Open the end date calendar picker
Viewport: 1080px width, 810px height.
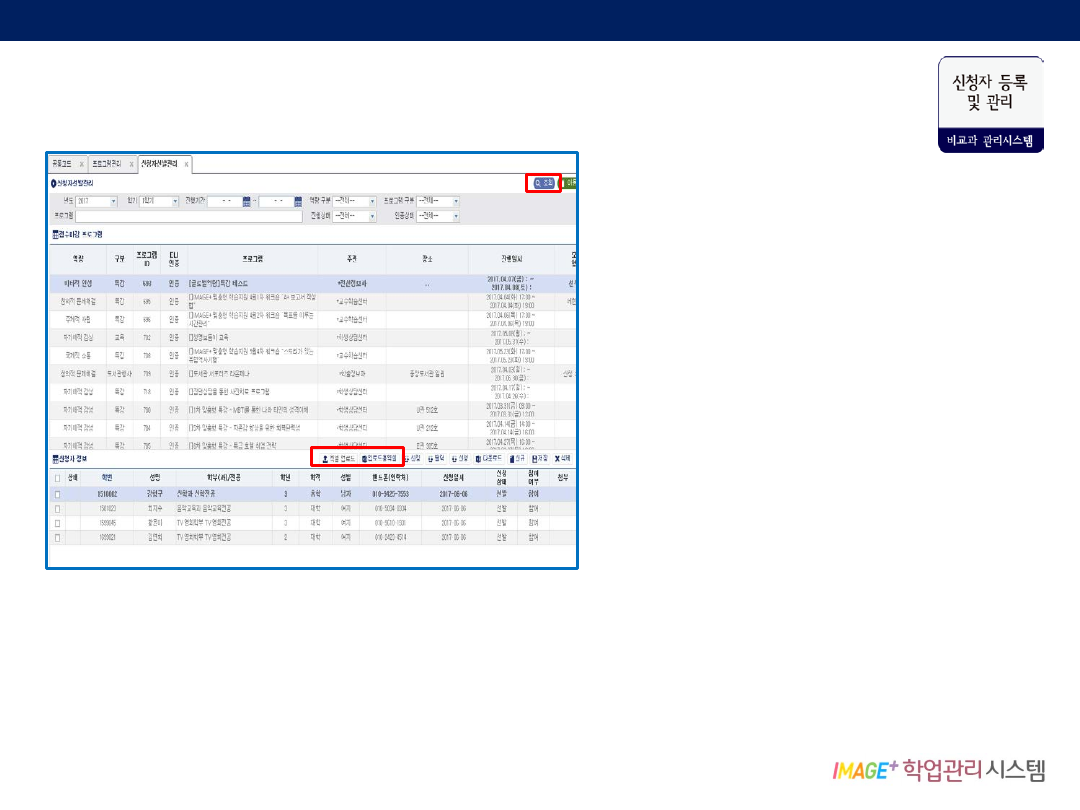[x=298, y=201]
